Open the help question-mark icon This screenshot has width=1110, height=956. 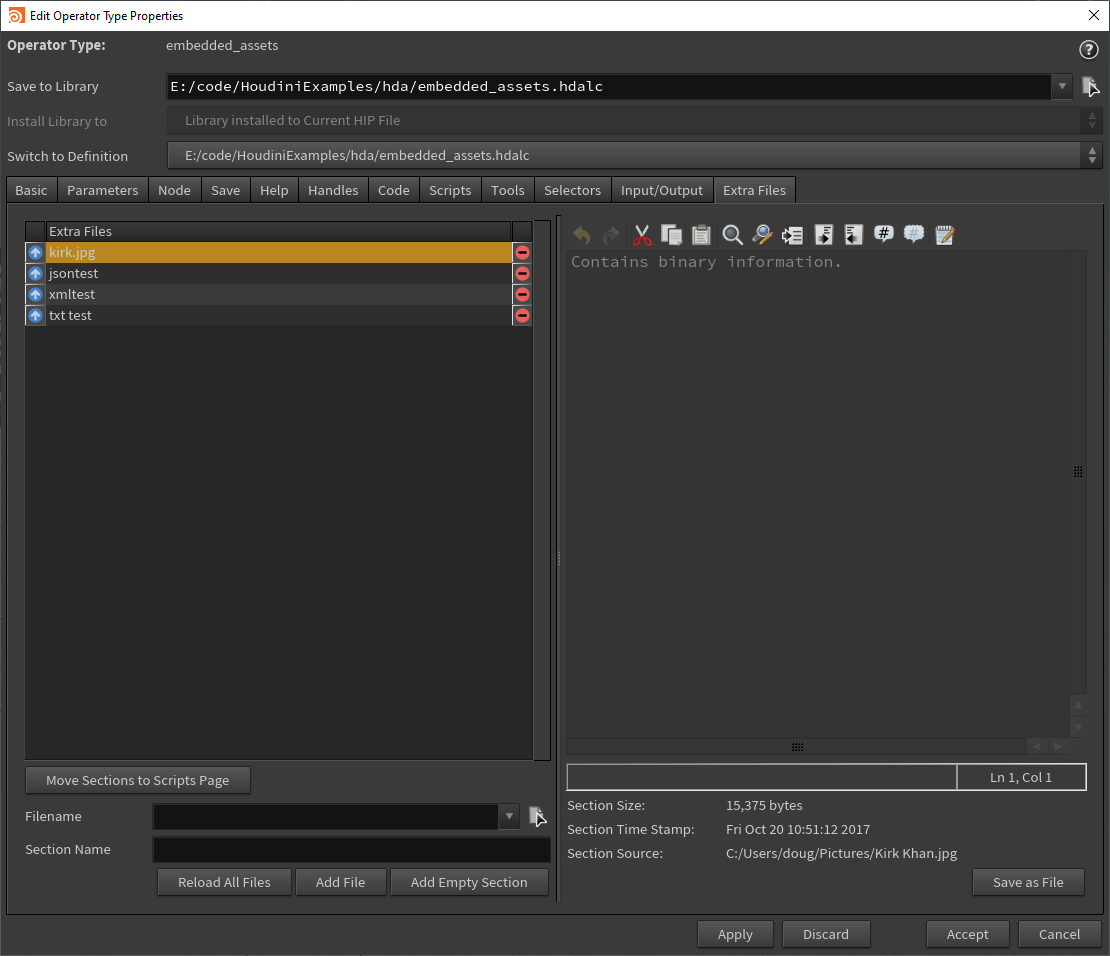click(x=1088, y=49)
